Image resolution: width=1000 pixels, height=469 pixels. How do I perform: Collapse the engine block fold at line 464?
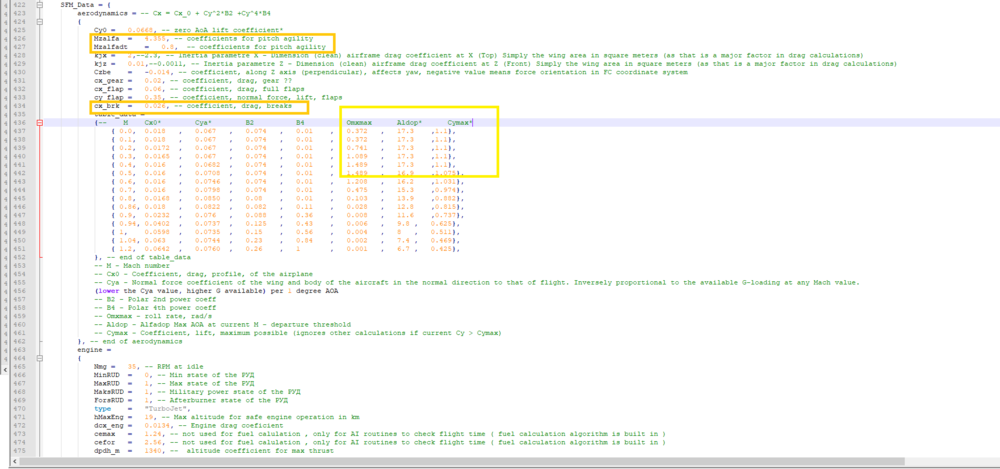pyautogui.click(x=40, y=359)
